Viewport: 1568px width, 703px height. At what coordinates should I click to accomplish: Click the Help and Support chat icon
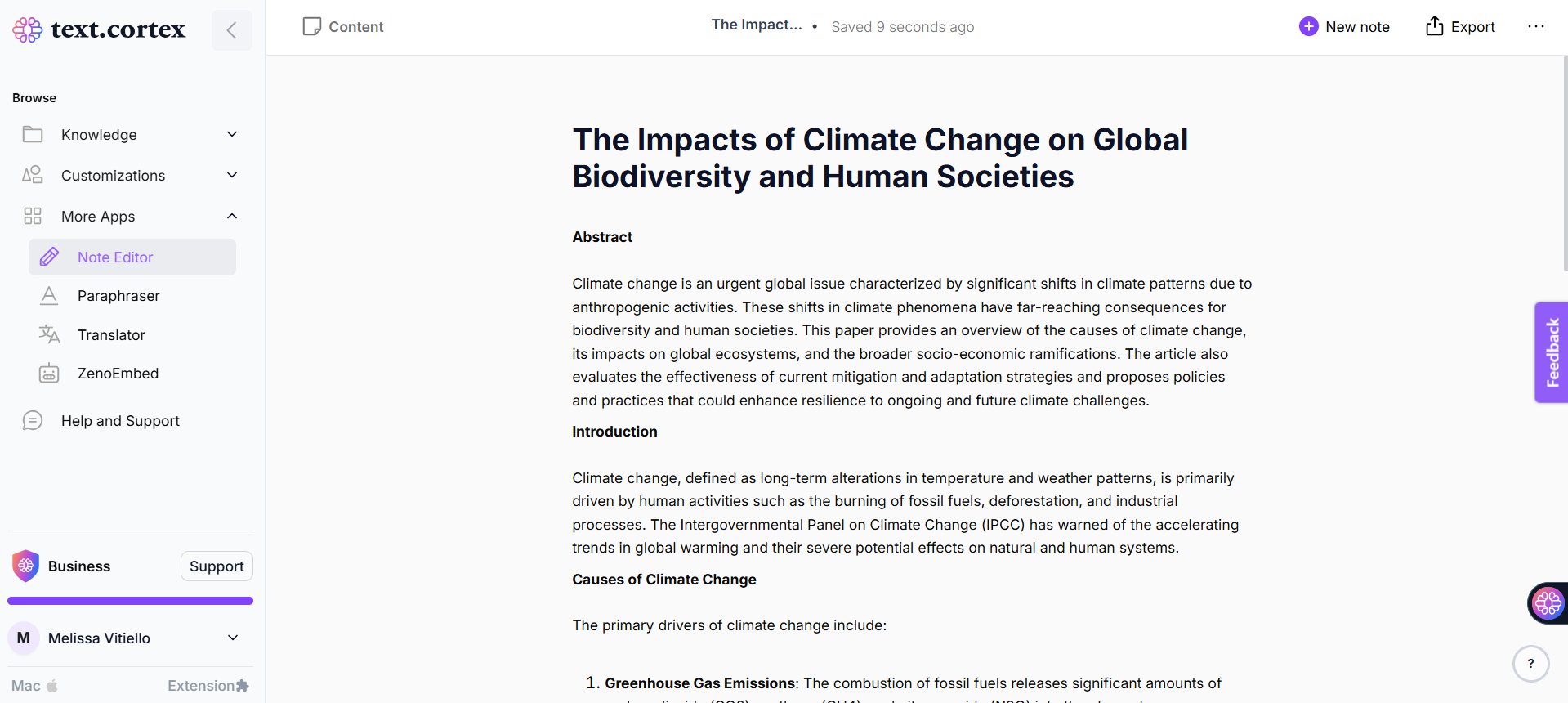click(33, 421)
